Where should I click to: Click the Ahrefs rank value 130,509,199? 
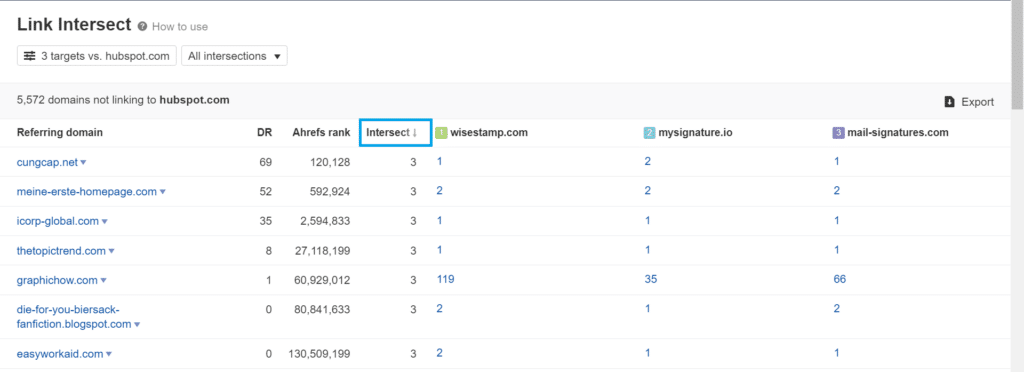click(319, 354)
